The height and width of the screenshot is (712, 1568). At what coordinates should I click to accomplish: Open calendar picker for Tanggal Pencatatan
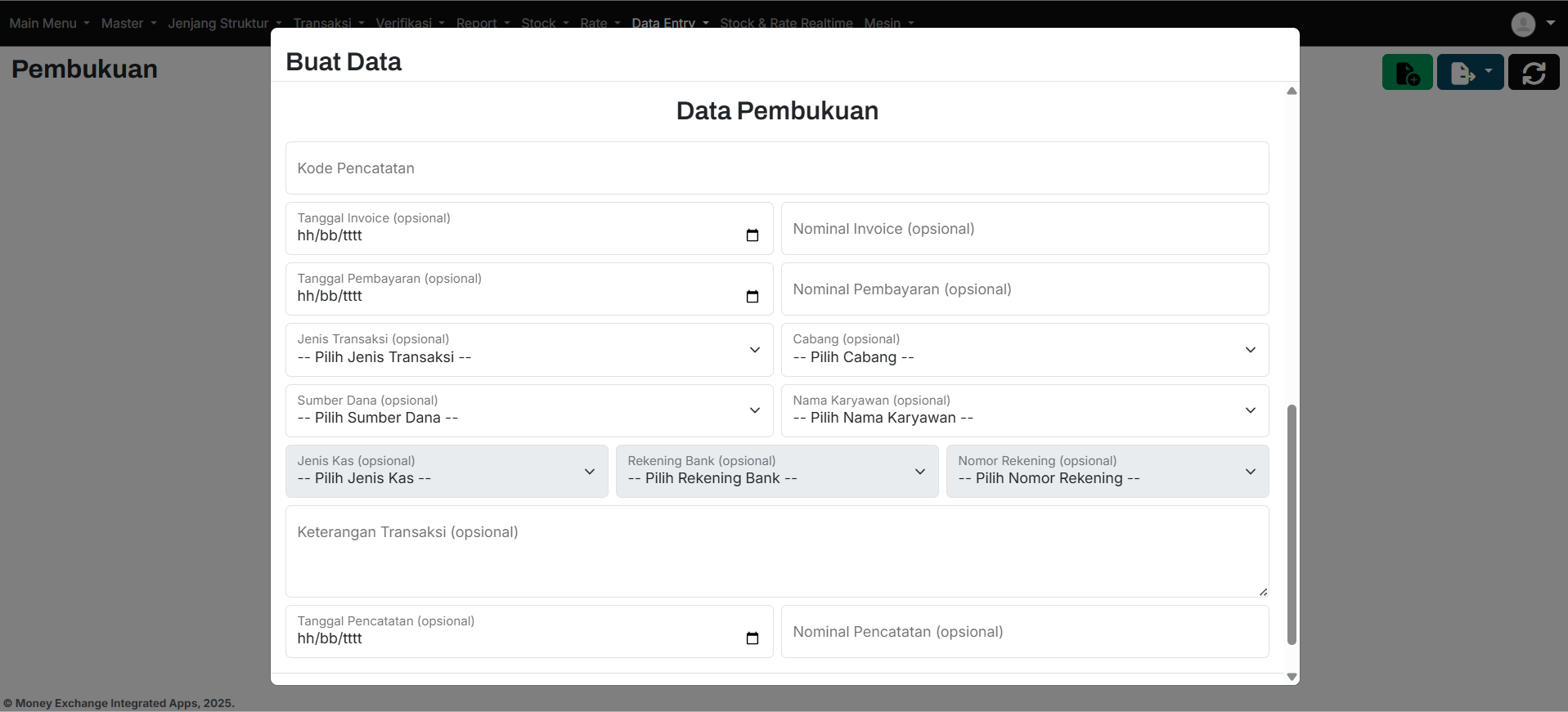752,638
